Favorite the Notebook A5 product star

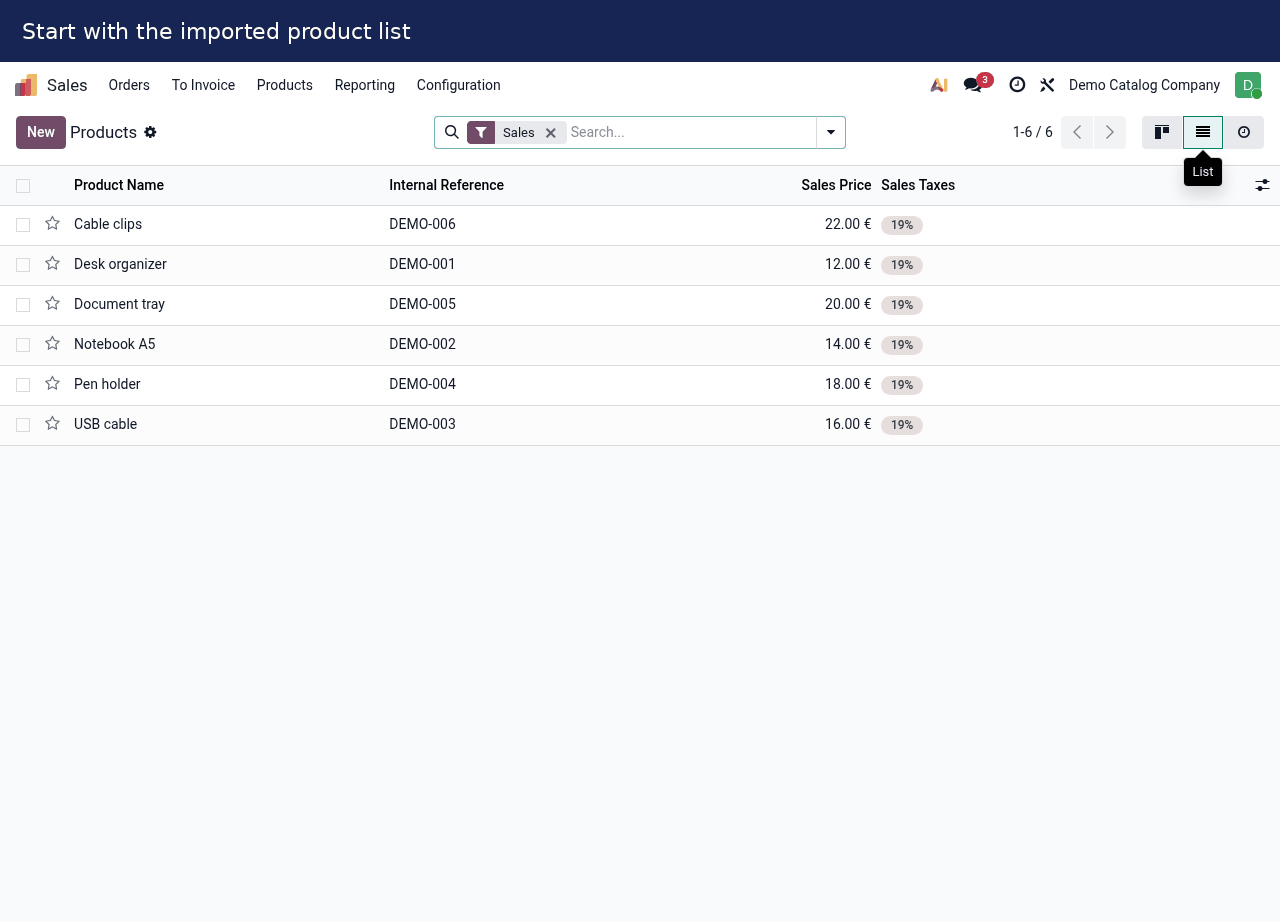(x=52, y=344)
